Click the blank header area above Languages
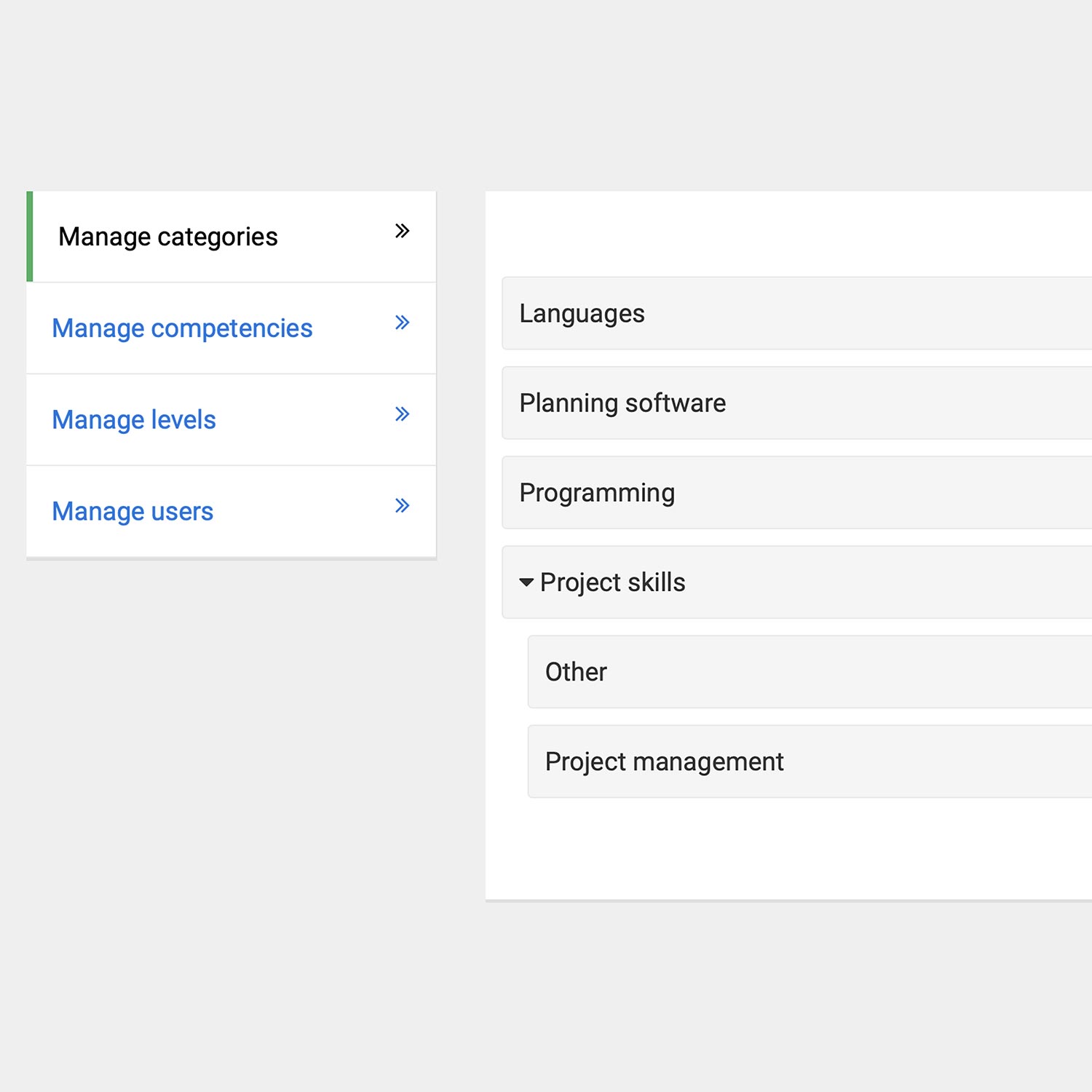This screenshot has width=1092, height=1092. pyautogui.click(x=786, y=233)
